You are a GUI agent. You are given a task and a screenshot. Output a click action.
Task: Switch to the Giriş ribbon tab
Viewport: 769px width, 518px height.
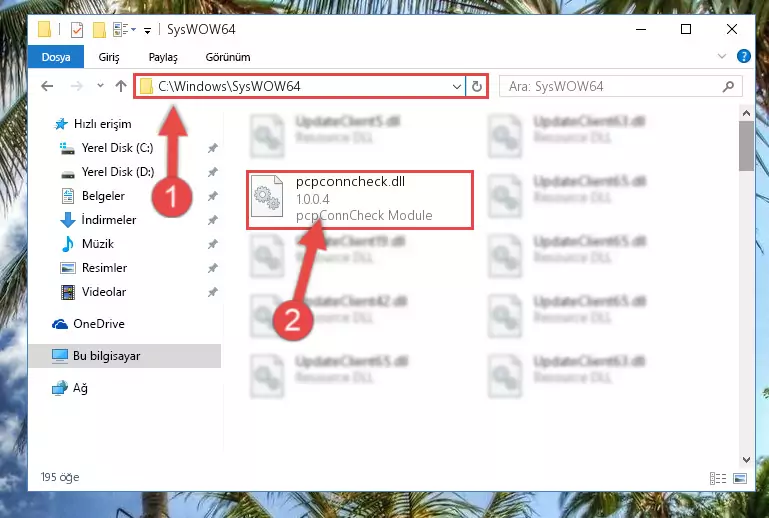coord(109,57)
